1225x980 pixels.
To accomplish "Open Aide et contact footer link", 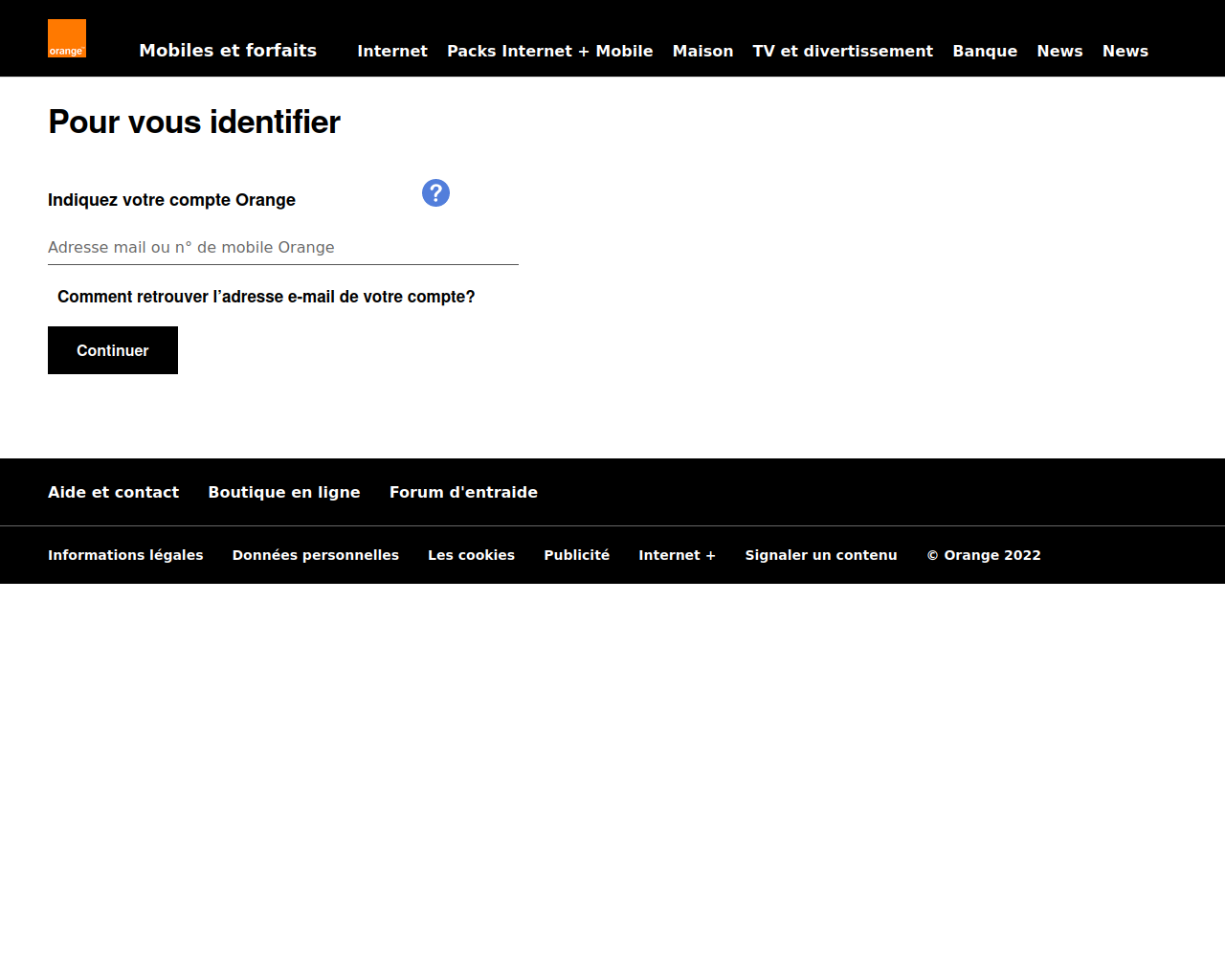I will [x=114, y=492].
